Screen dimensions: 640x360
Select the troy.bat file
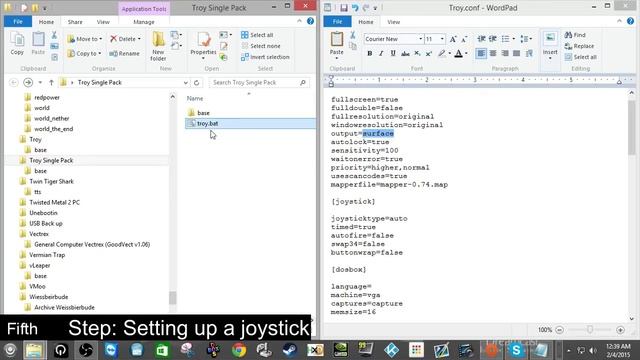coord(250,123)
